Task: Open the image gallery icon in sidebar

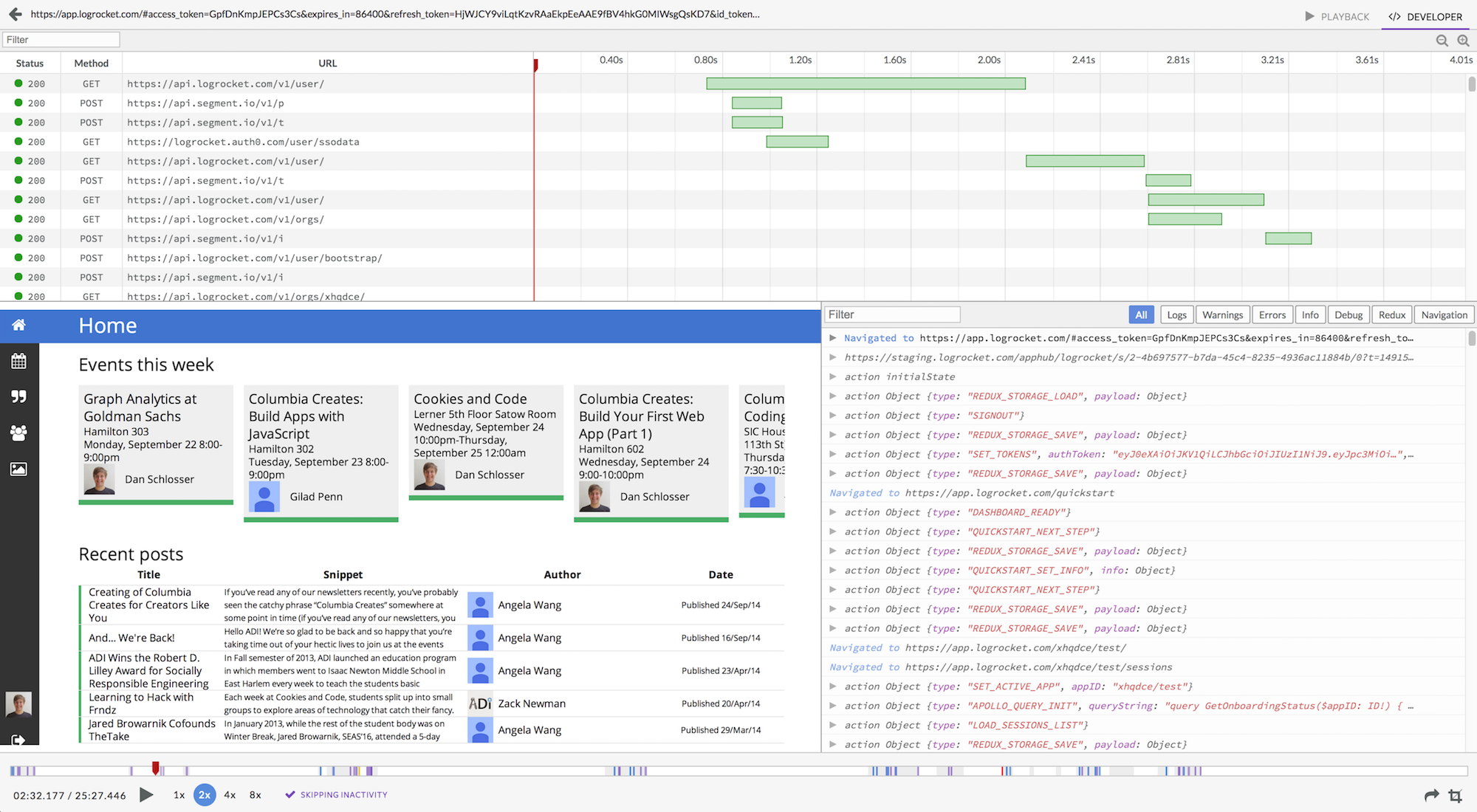Action: [19, 469]
